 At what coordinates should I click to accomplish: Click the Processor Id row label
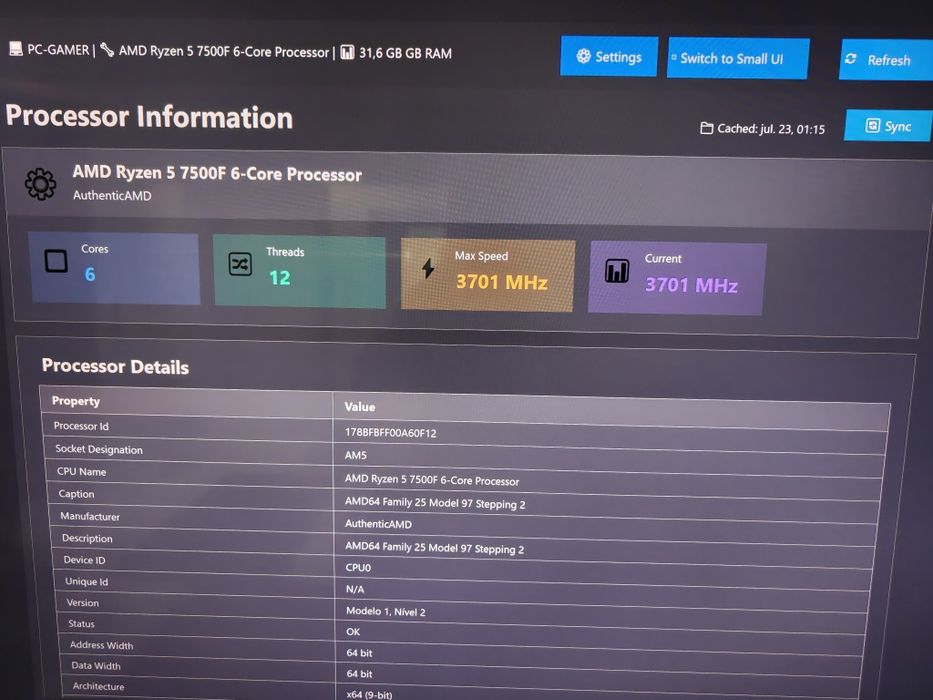pyautogui.click(x=81, y=426)
